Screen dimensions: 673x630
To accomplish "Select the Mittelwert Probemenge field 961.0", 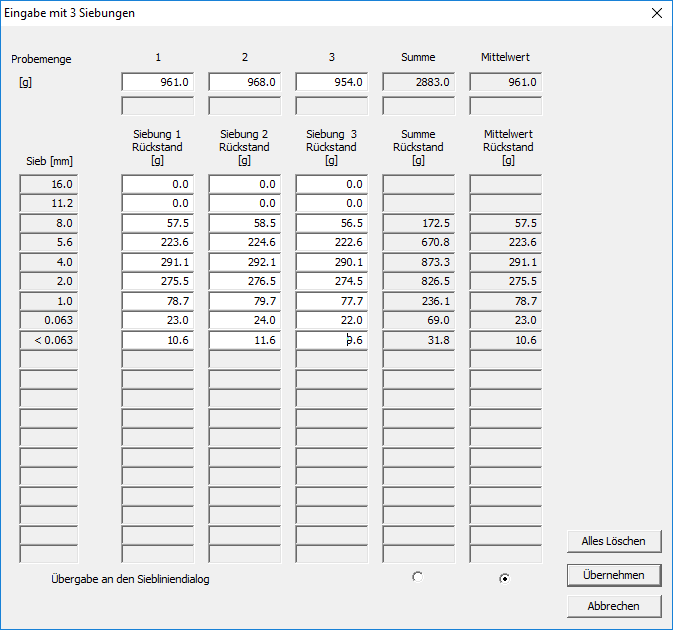I will 506,82.
